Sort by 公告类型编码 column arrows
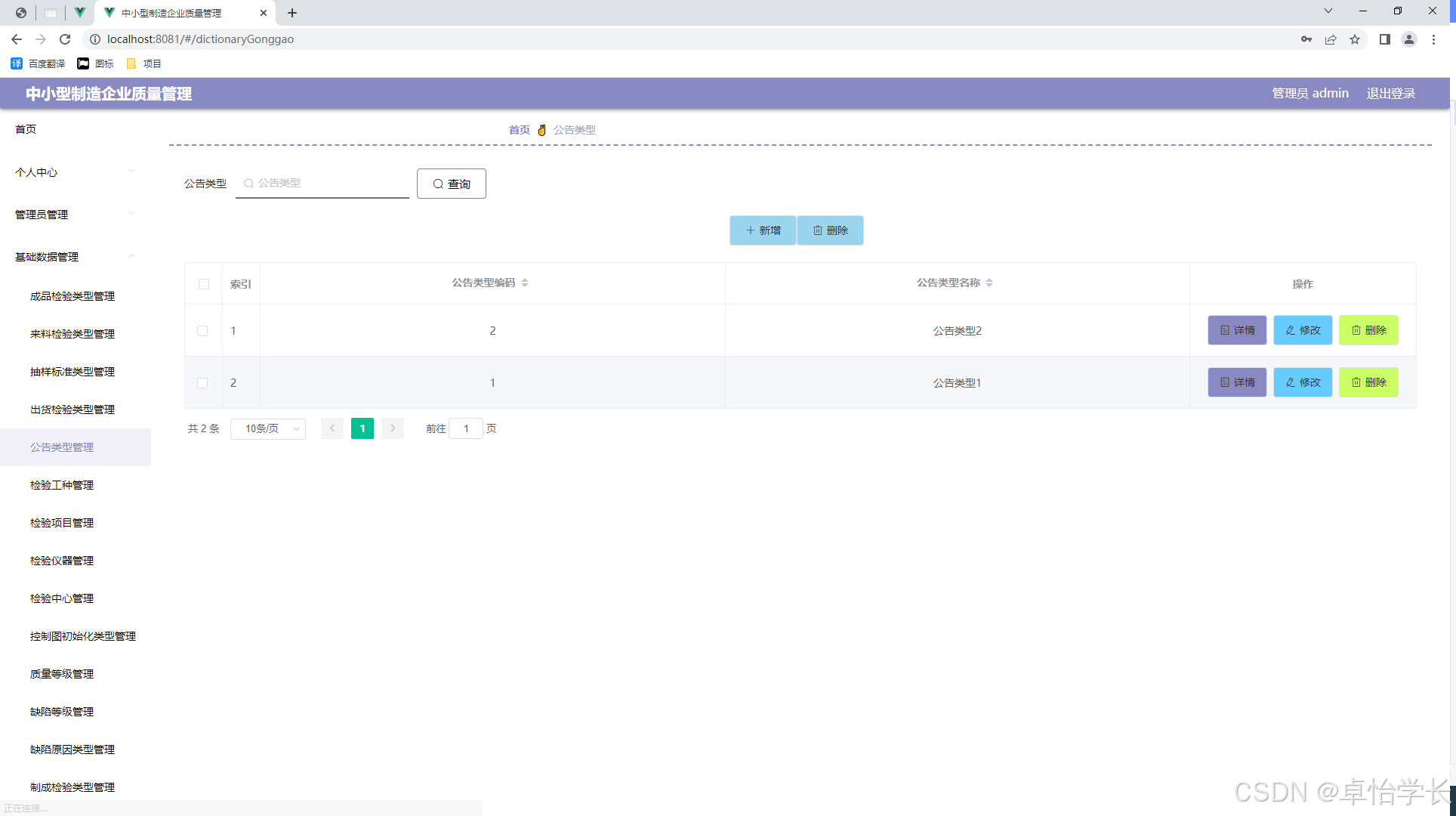 (525, 283)
